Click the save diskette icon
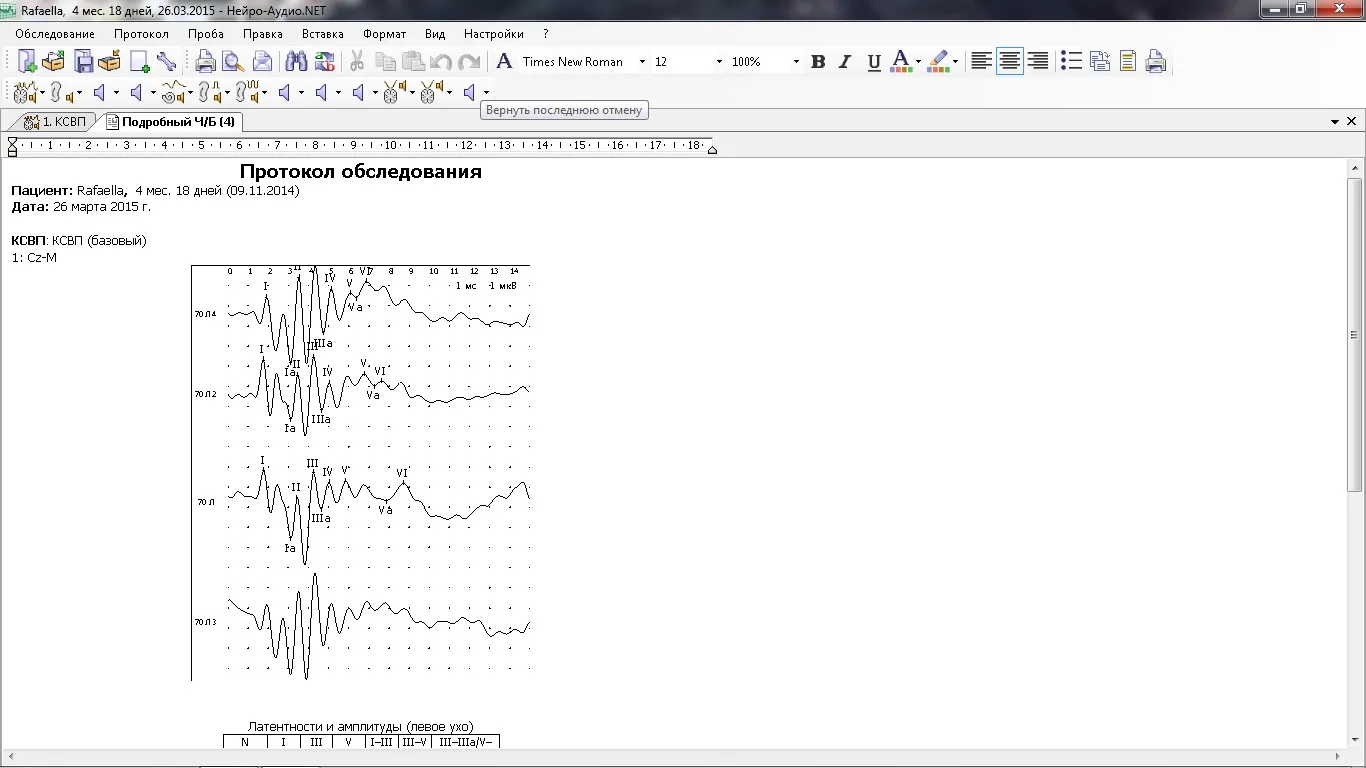The height and width of the screenshot is (768, 1366). [x=84, y=62]
